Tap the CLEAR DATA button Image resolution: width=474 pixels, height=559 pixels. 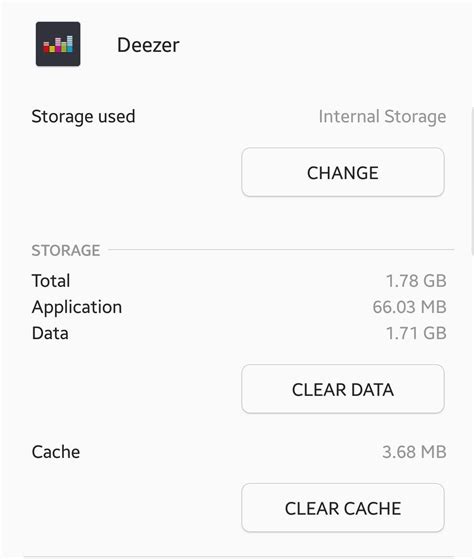(343, 389)
